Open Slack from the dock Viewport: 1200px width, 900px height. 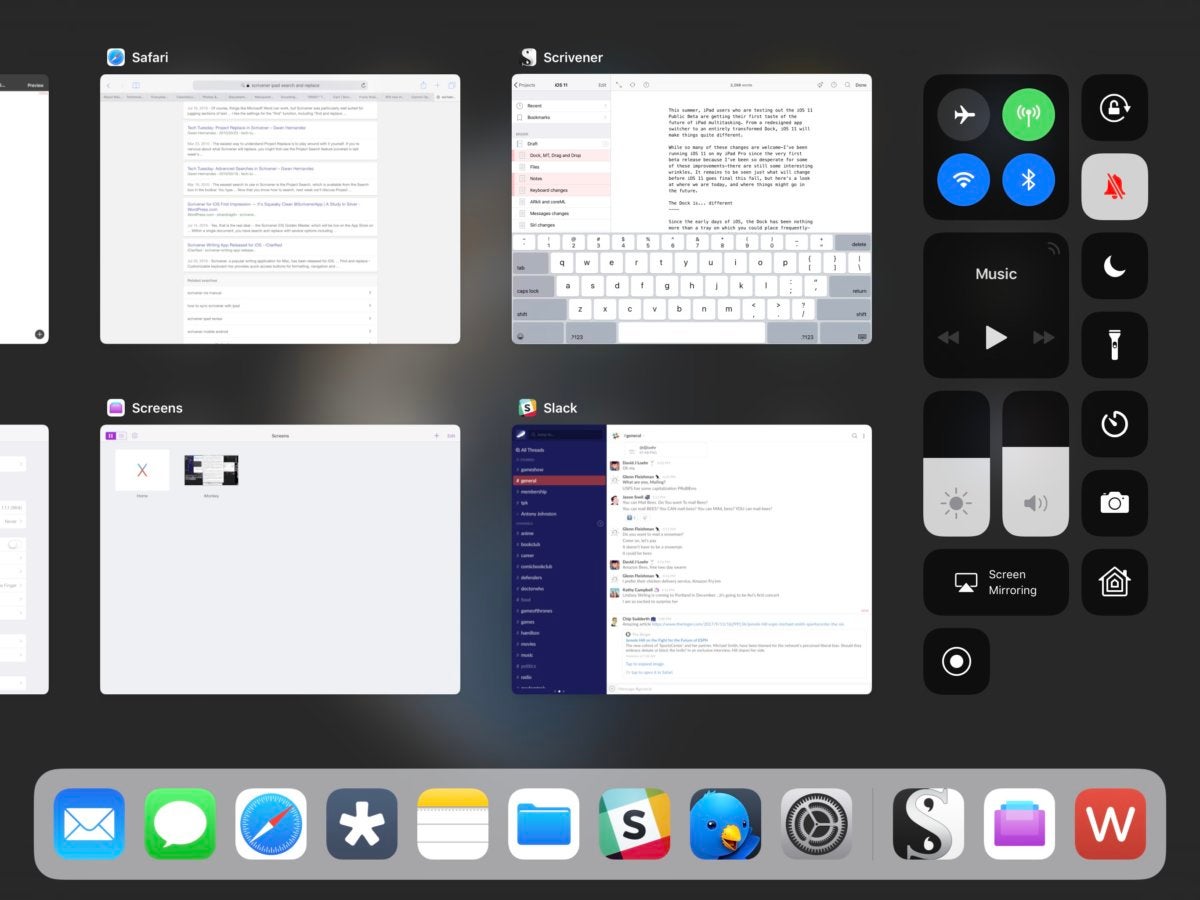pos(634,824)
